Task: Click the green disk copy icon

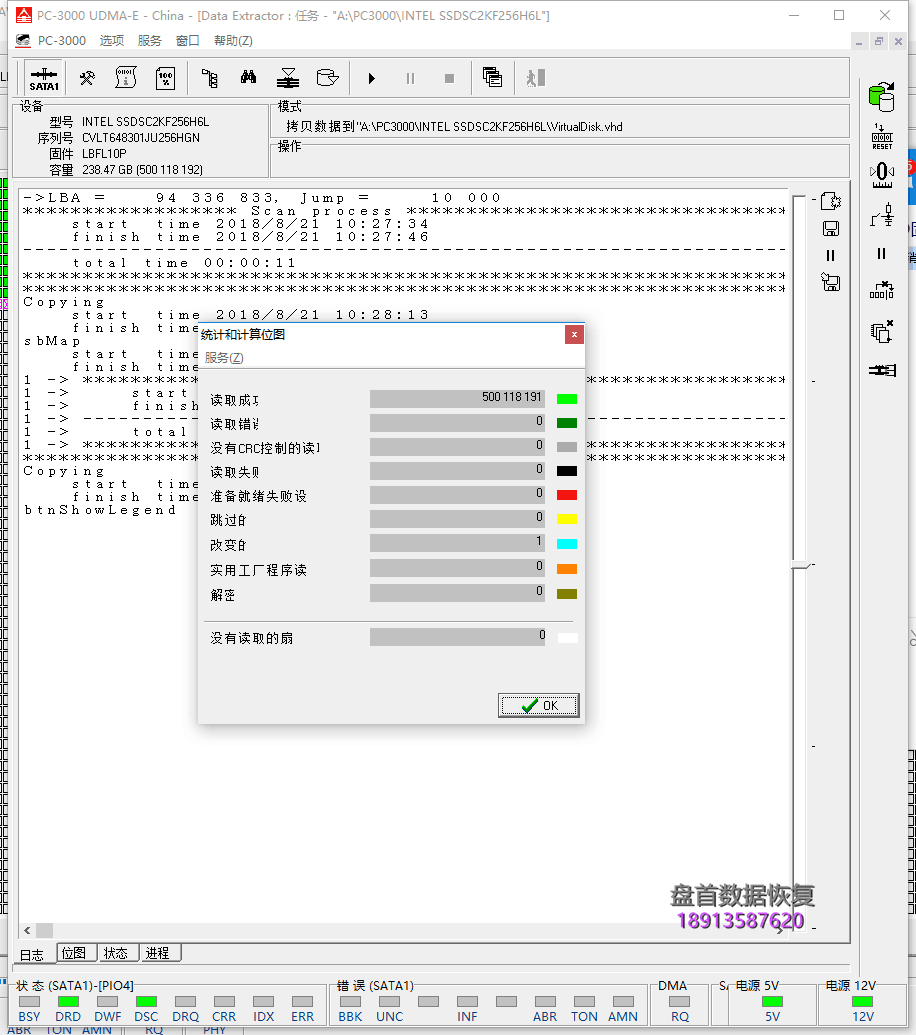Action: (881, 96)
